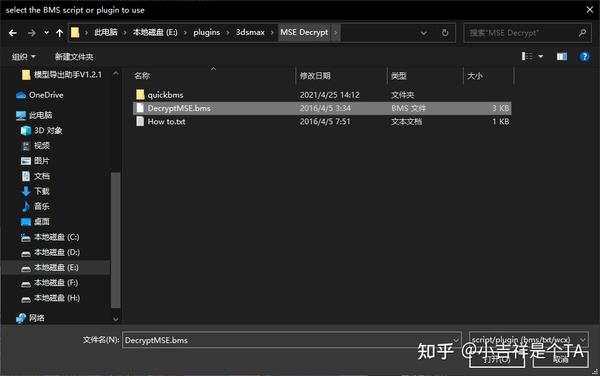Go back with the left arrow
600x376 pixels.
click(13, 33)
